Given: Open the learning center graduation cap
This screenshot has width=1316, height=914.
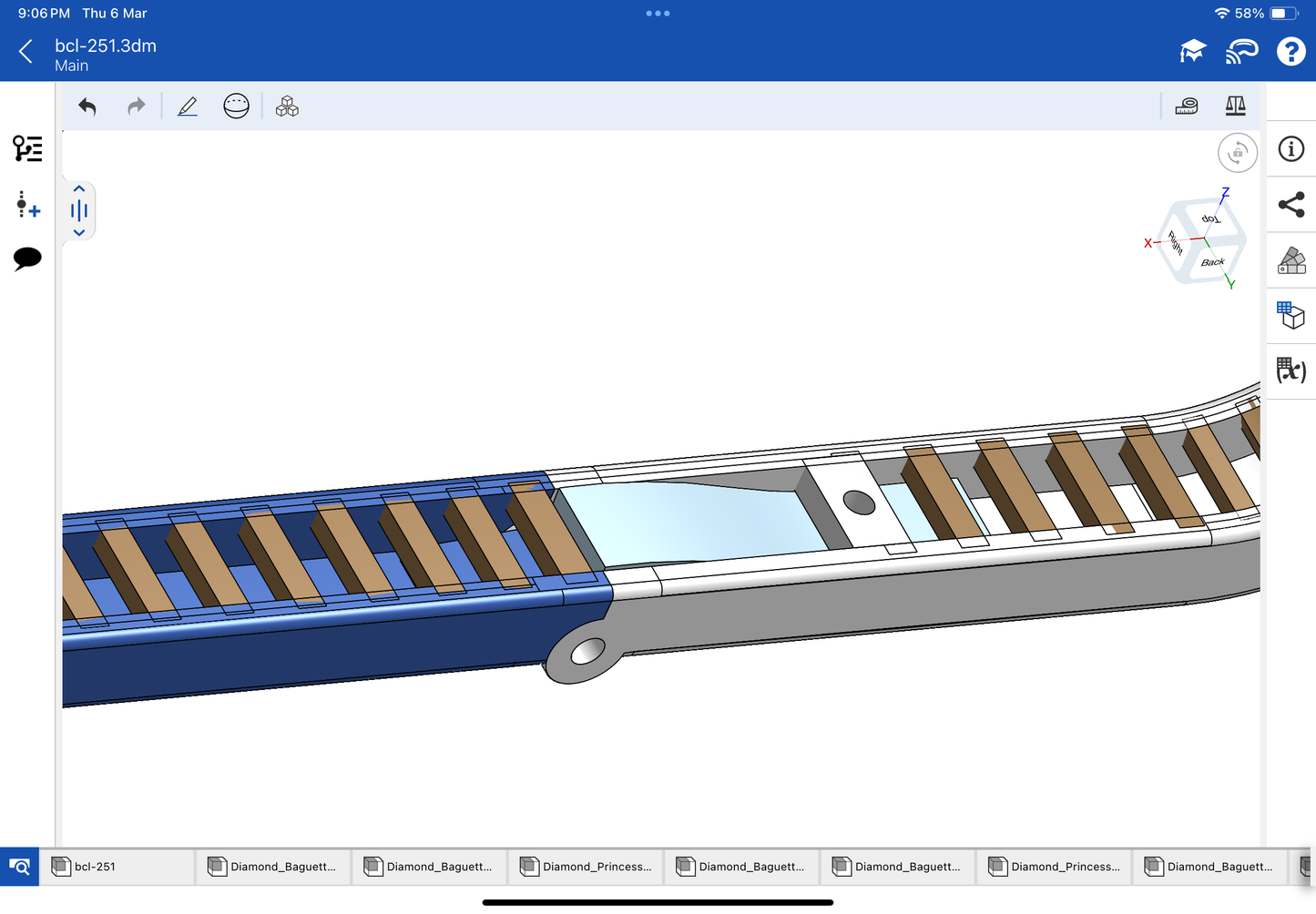Looking at the screenshot, I should (1192, 52).
